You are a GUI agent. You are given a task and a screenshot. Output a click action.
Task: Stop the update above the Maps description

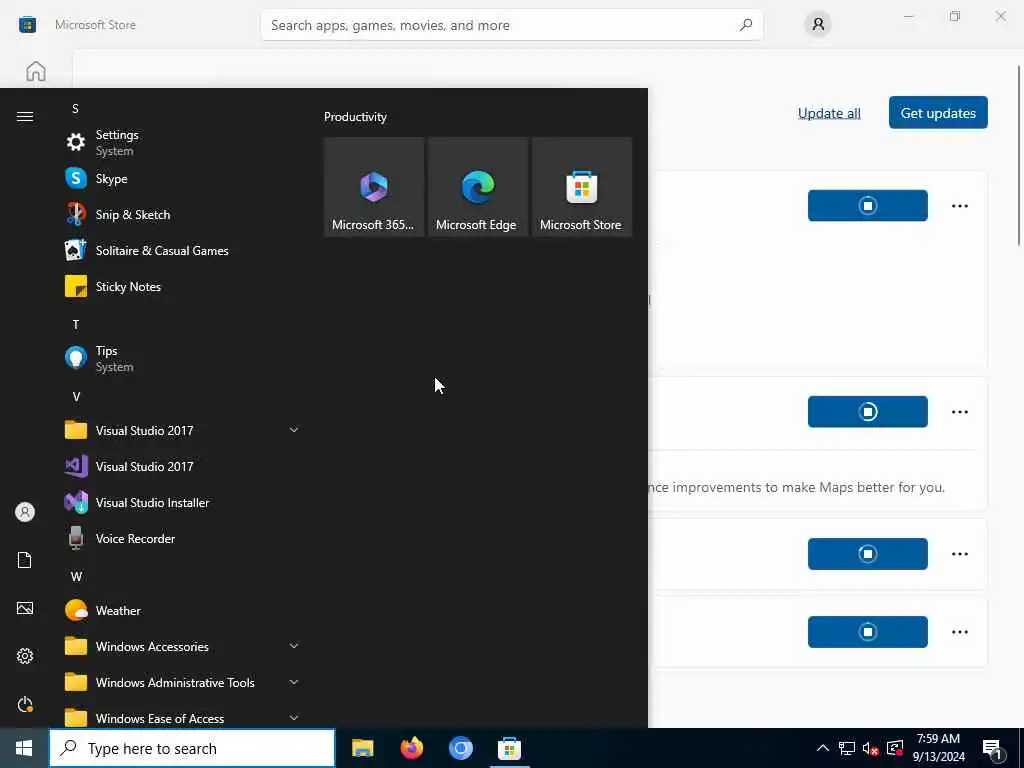click(867, 411)
